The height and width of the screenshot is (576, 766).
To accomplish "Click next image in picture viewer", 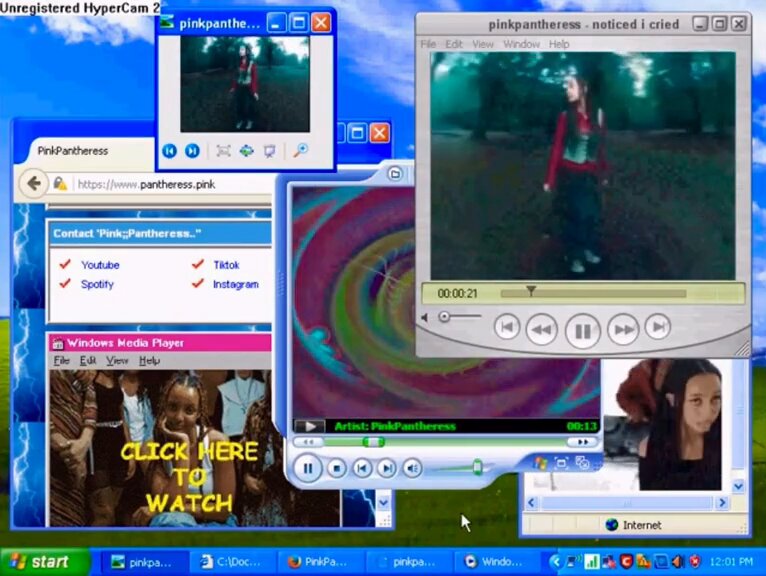I will [192, 151].
